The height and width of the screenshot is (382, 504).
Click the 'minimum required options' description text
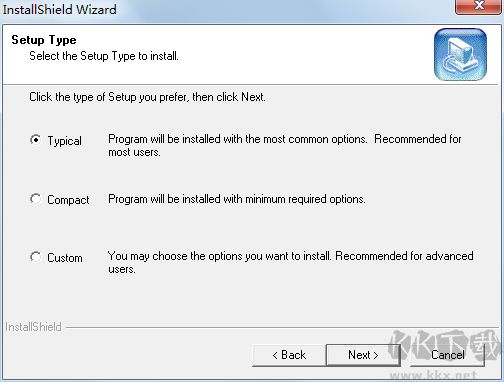(237, 199)
